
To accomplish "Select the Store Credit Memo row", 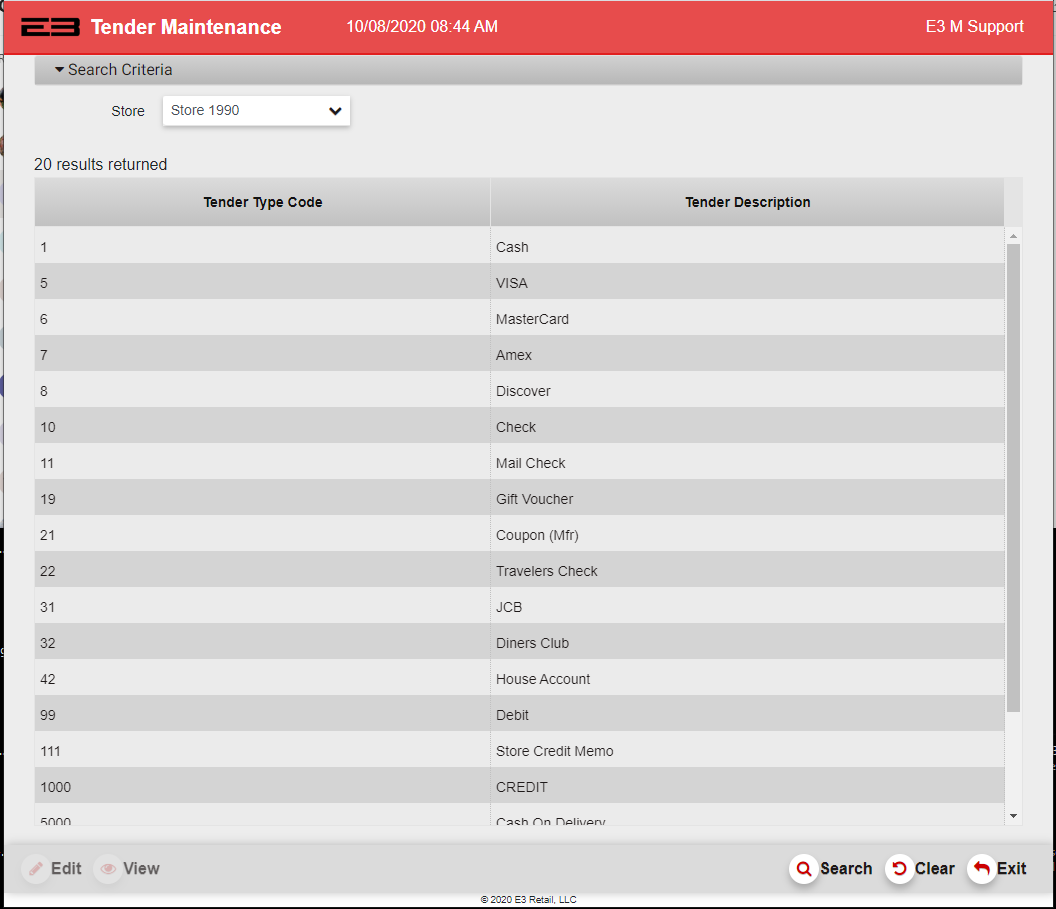I will coord(554,751).
